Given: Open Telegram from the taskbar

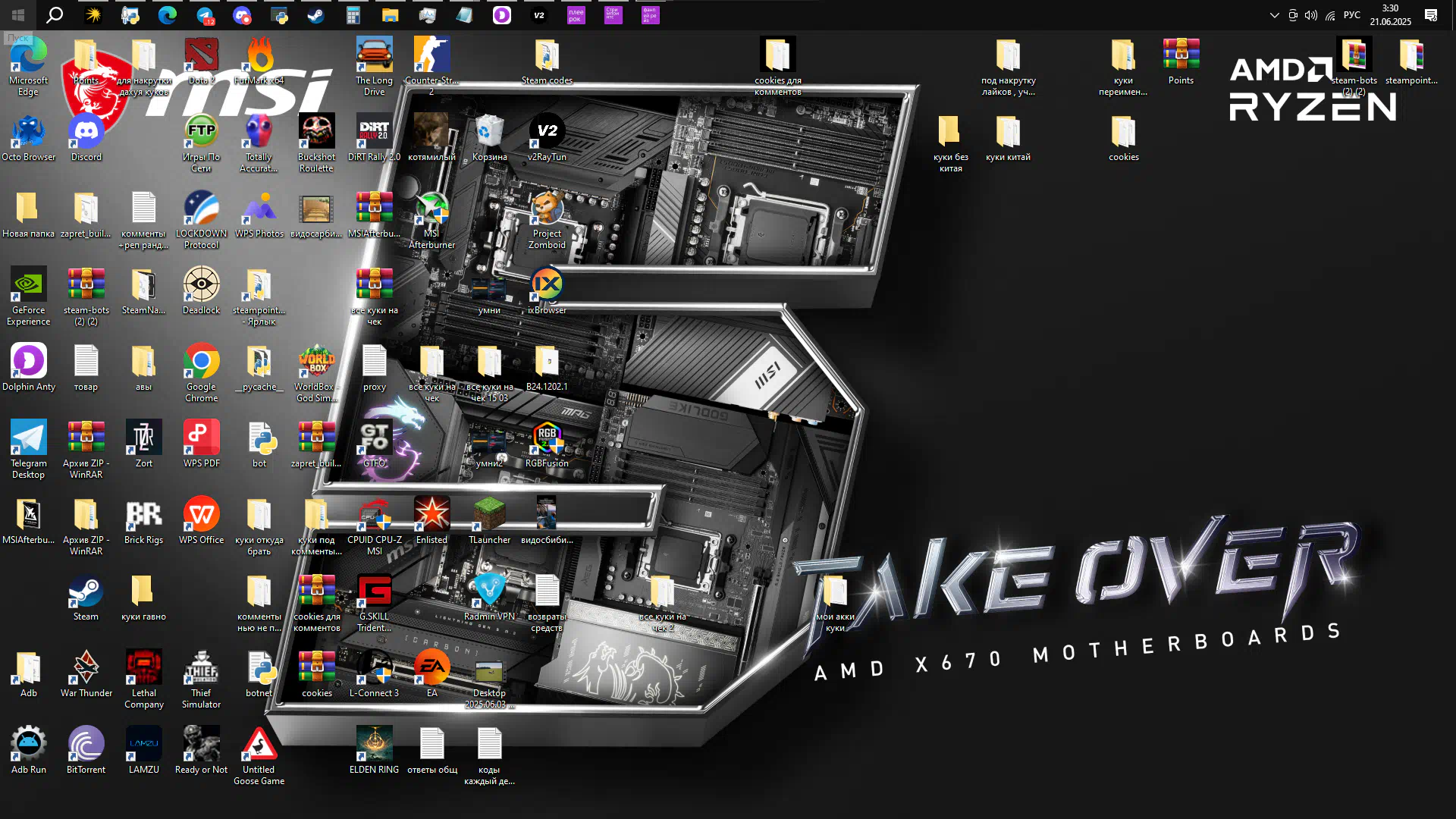Looking at the screenshot, I should 205,14.
